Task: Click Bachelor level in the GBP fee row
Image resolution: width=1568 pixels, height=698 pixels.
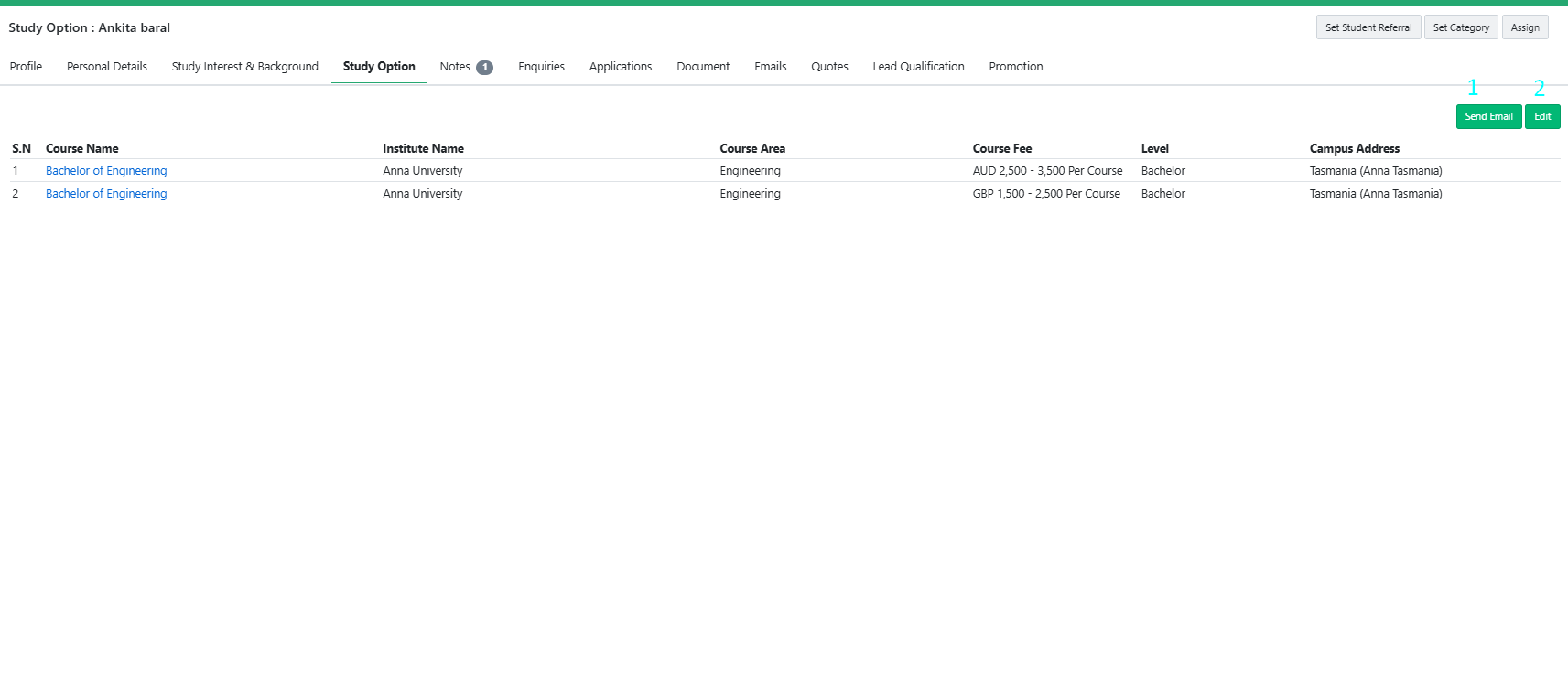Action: pos(1163,194)
